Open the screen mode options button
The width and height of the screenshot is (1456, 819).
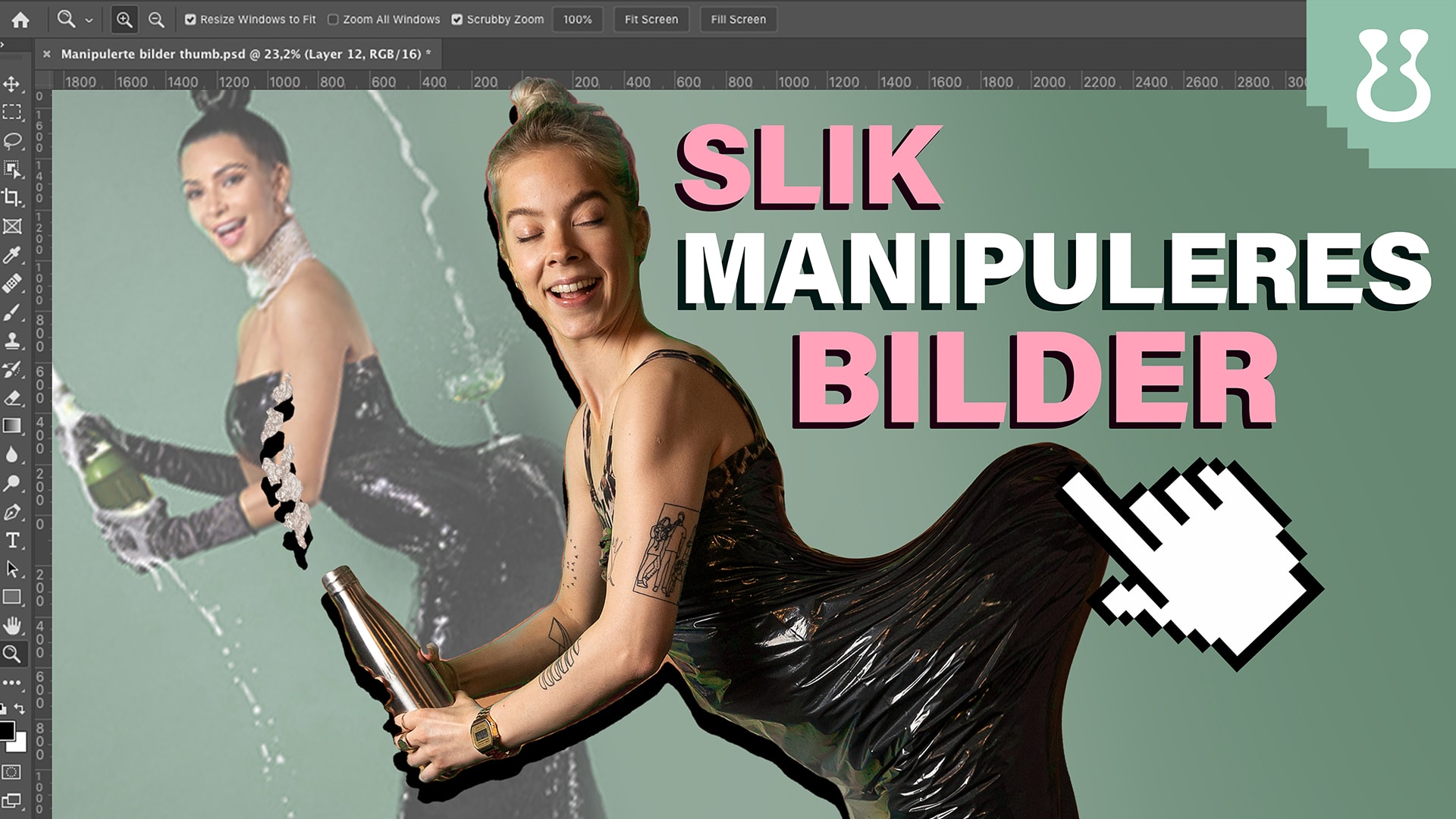pyautogui.click(x=12, y=801)
